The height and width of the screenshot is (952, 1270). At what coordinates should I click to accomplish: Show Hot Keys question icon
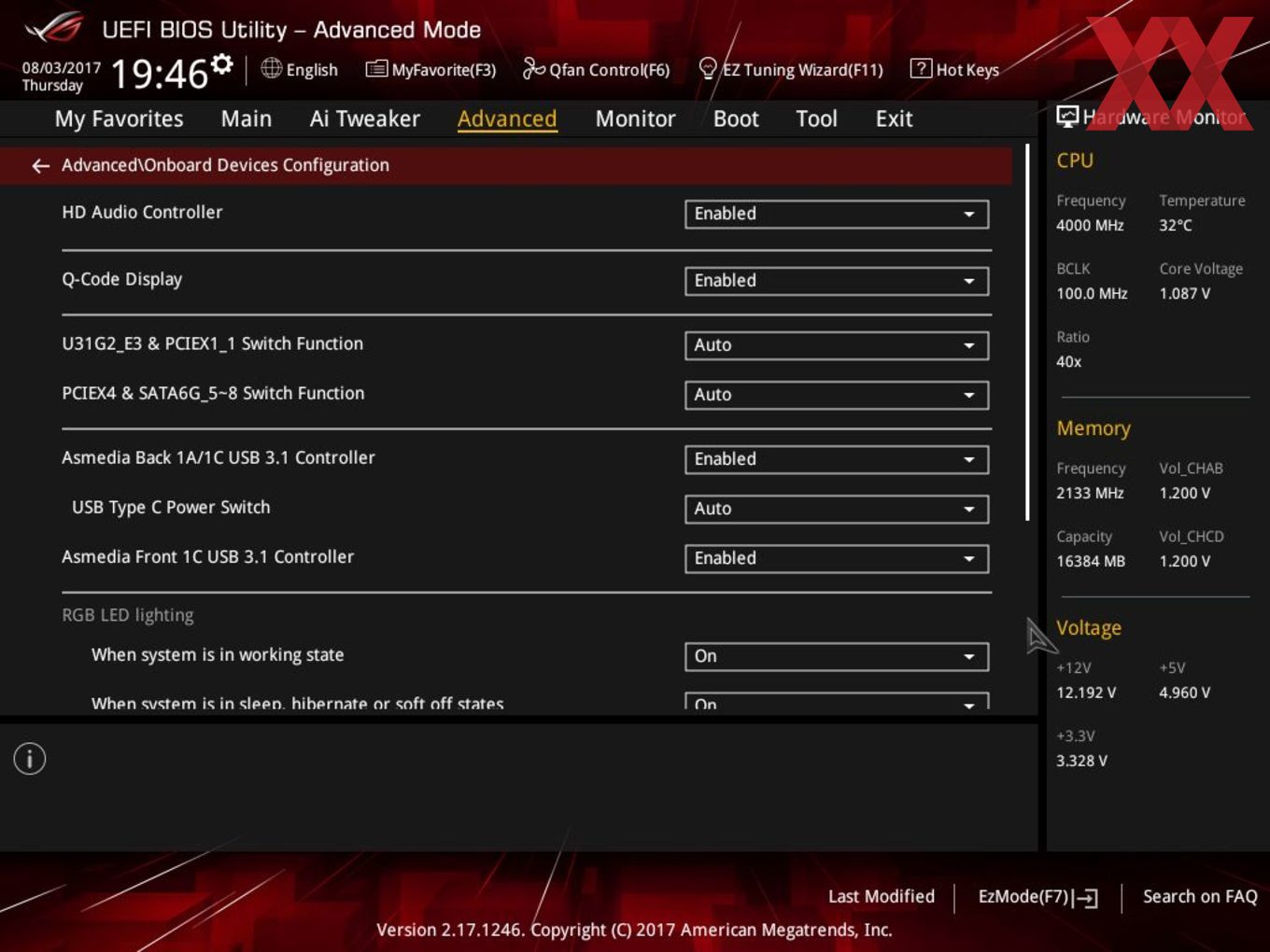(921, 68)
